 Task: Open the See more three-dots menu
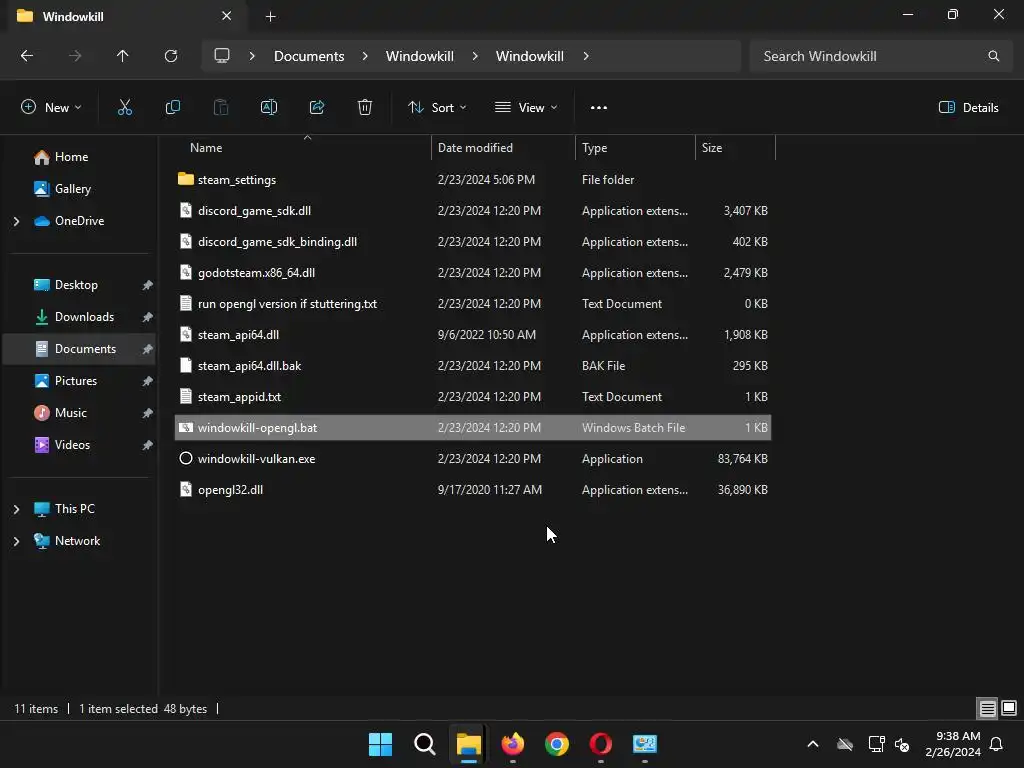pyautogui.click(x=599, y=108)
